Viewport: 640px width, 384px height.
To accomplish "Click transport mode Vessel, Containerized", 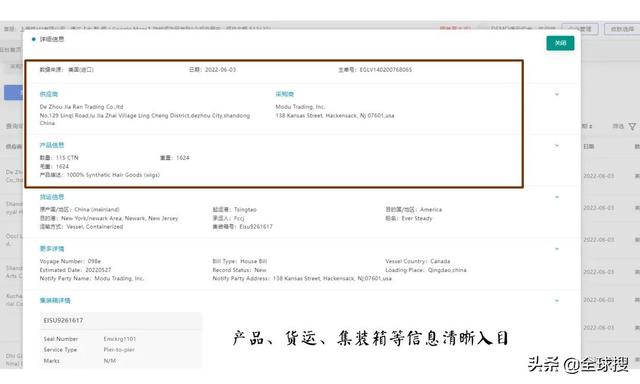I will [95, 226].
